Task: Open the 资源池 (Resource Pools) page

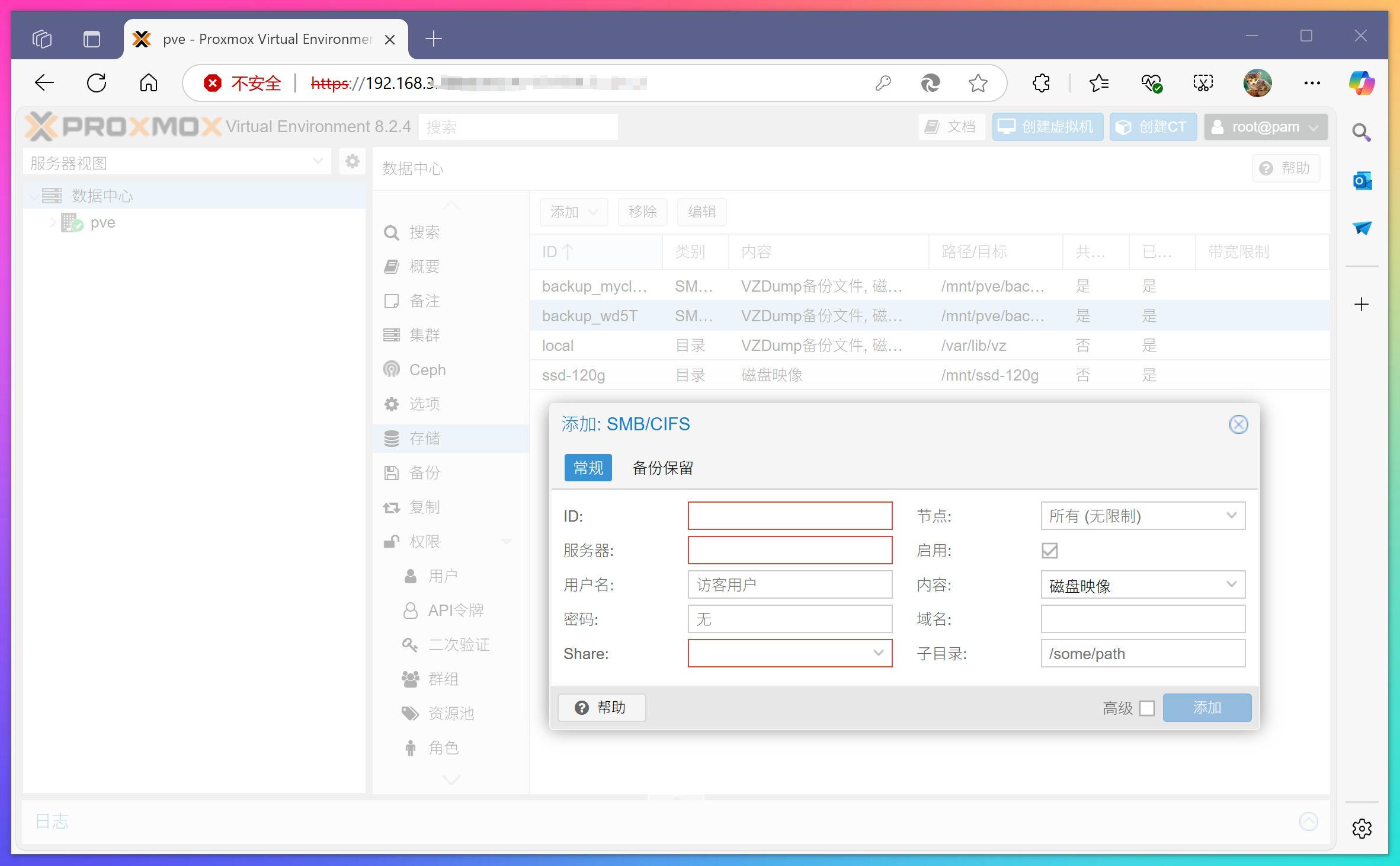Action: pos(451,713)
